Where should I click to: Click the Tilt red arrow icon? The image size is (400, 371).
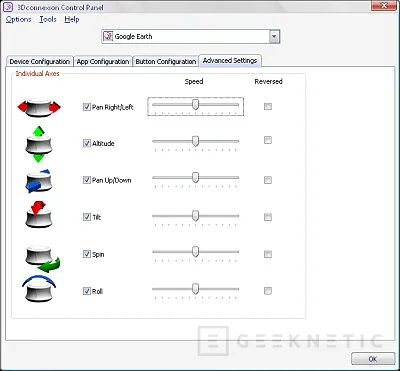coord(39,214)
